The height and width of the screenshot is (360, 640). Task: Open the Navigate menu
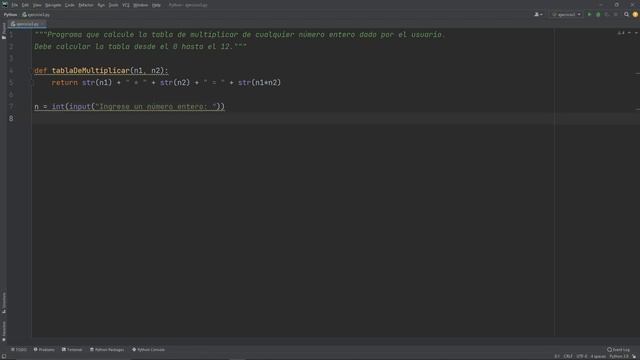pos(53,5)
